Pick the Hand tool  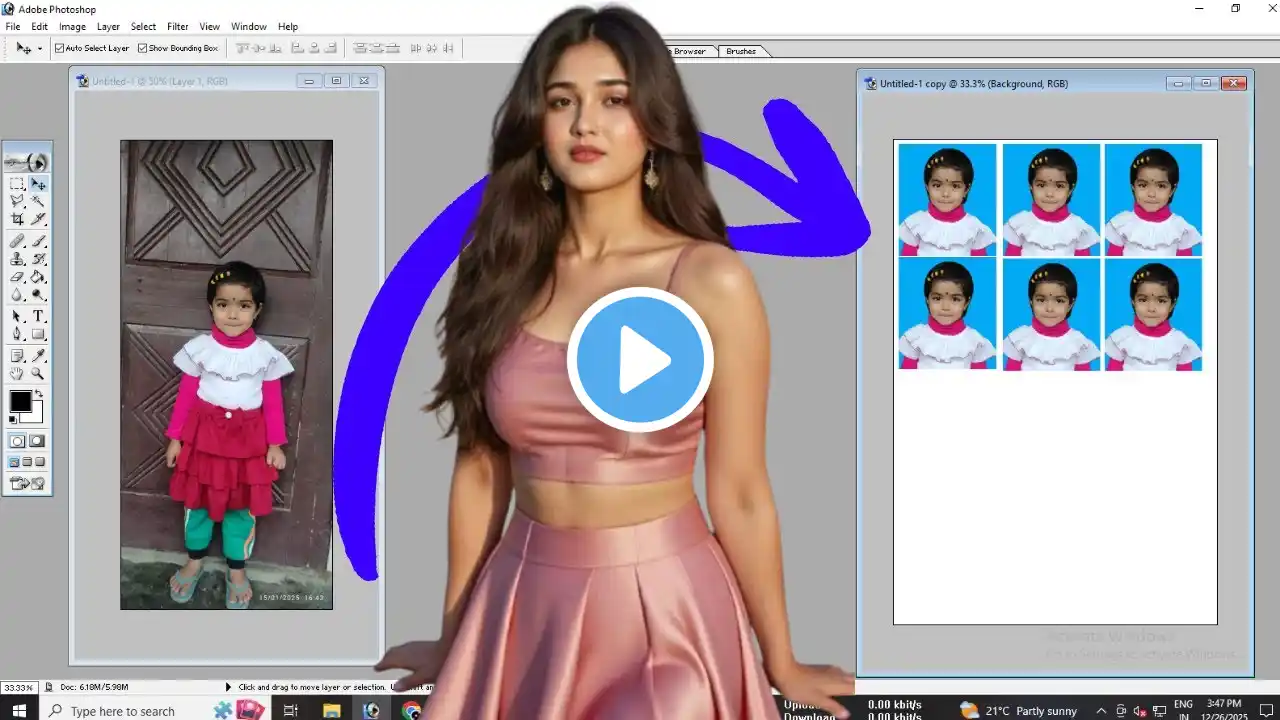[17, 373]
